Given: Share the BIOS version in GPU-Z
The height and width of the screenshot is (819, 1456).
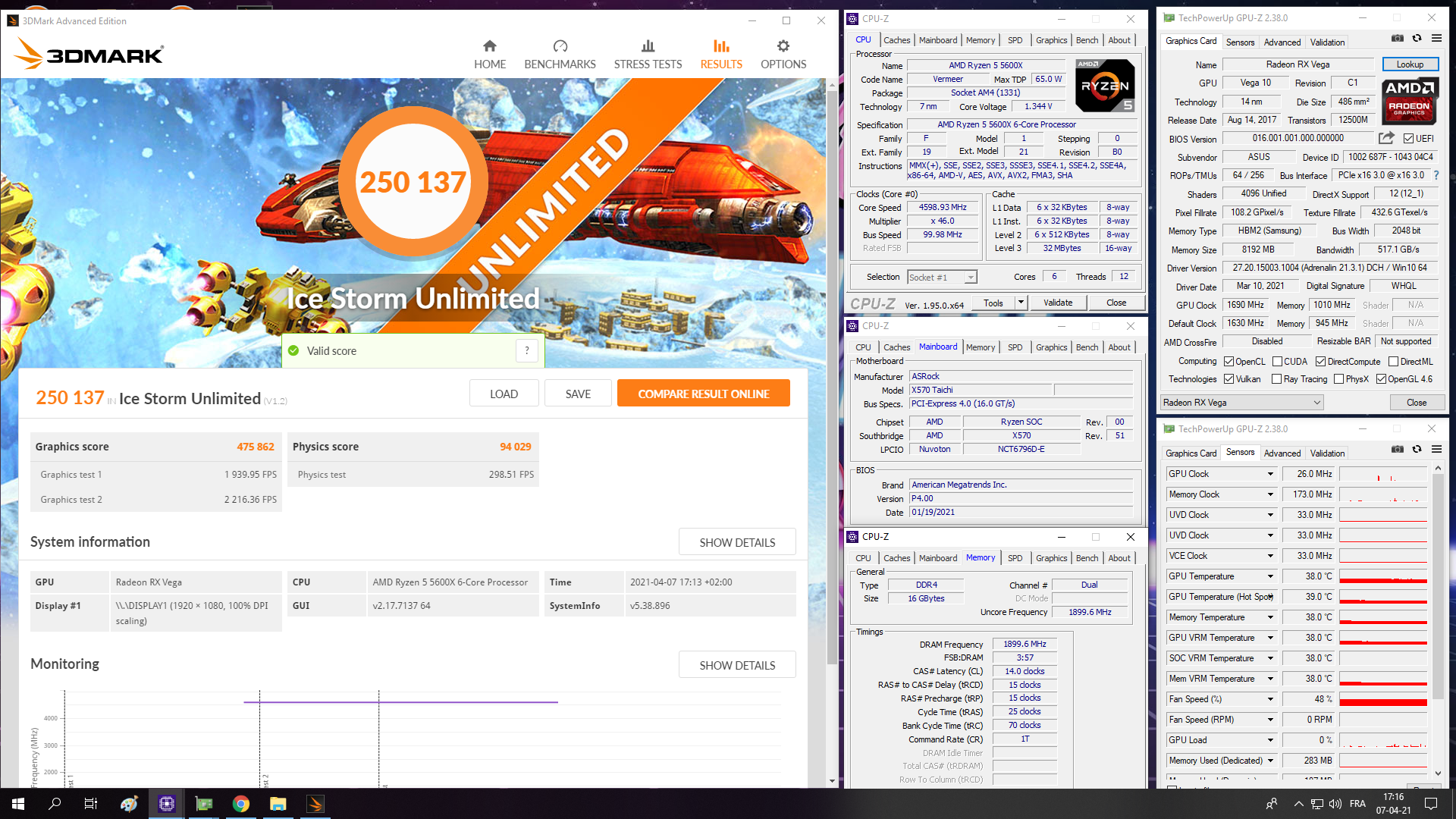Looking at the screenshot, I should (x=1386, y=138).
